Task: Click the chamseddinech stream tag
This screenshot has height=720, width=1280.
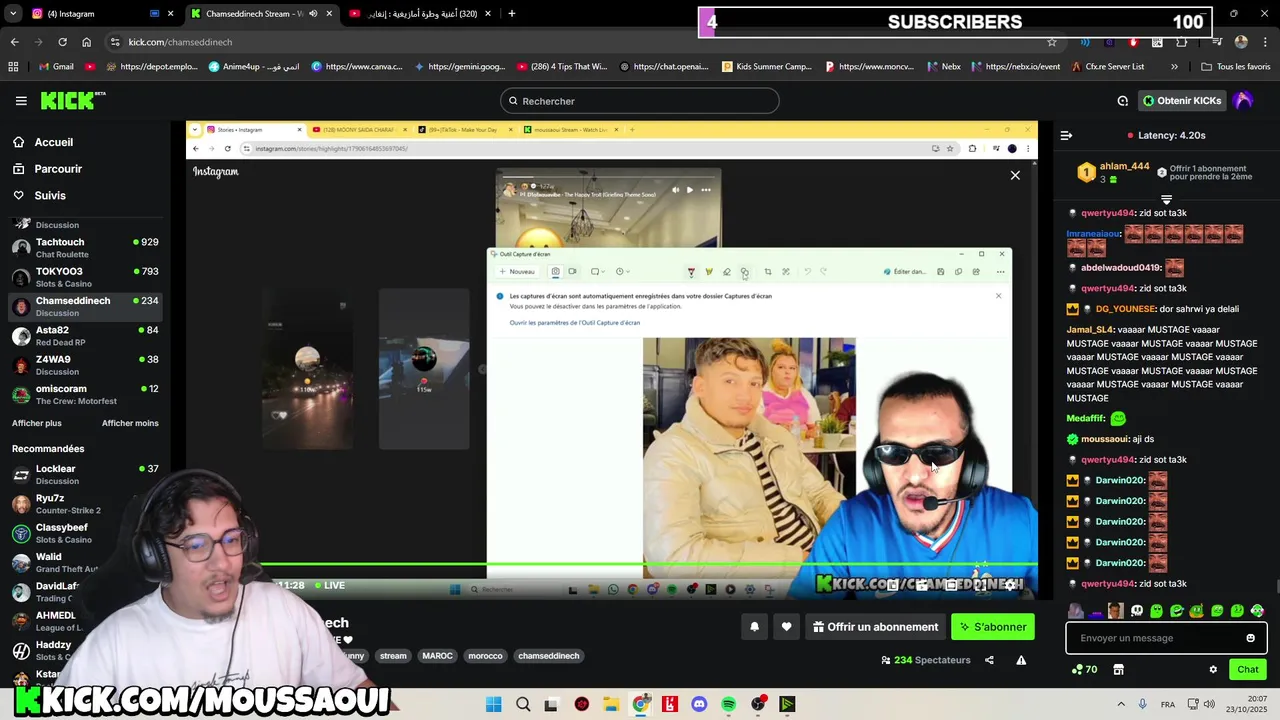Action: coord(549,656)
